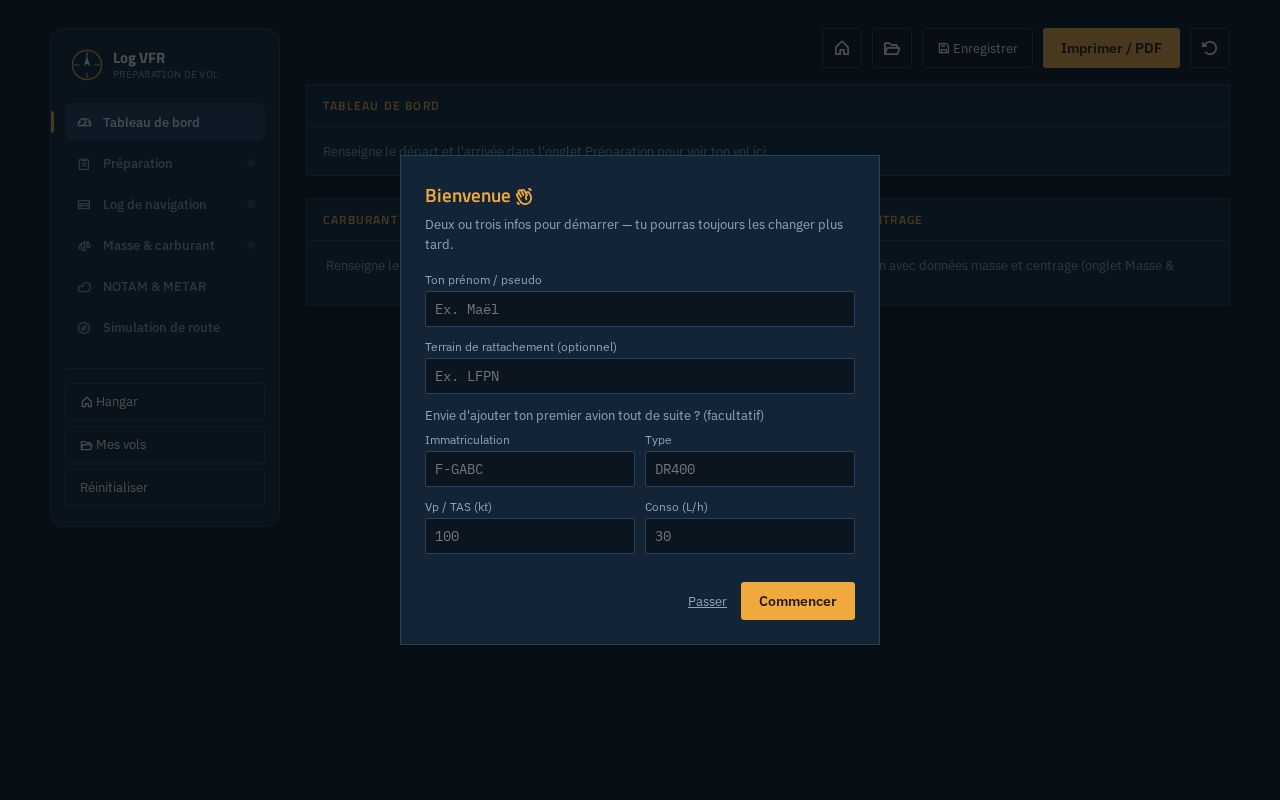Open NOTAM & METAR section

coord(165,286)
